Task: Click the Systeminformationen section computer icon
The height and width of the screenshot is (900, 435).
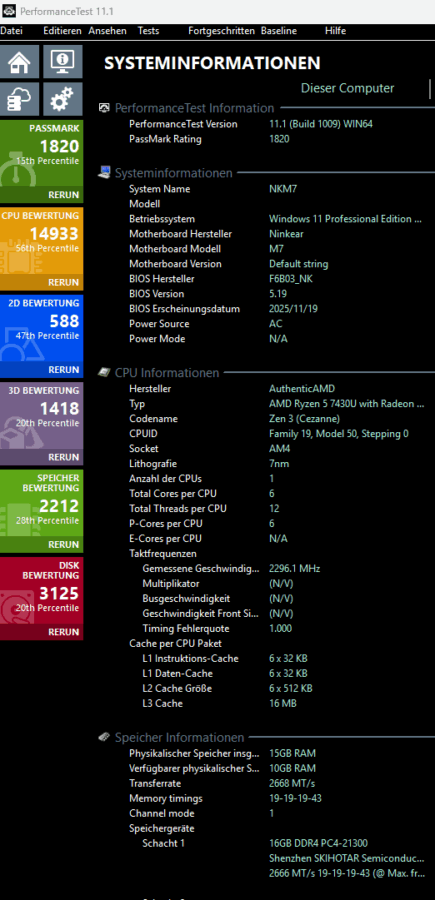Action: click(104, 173)
